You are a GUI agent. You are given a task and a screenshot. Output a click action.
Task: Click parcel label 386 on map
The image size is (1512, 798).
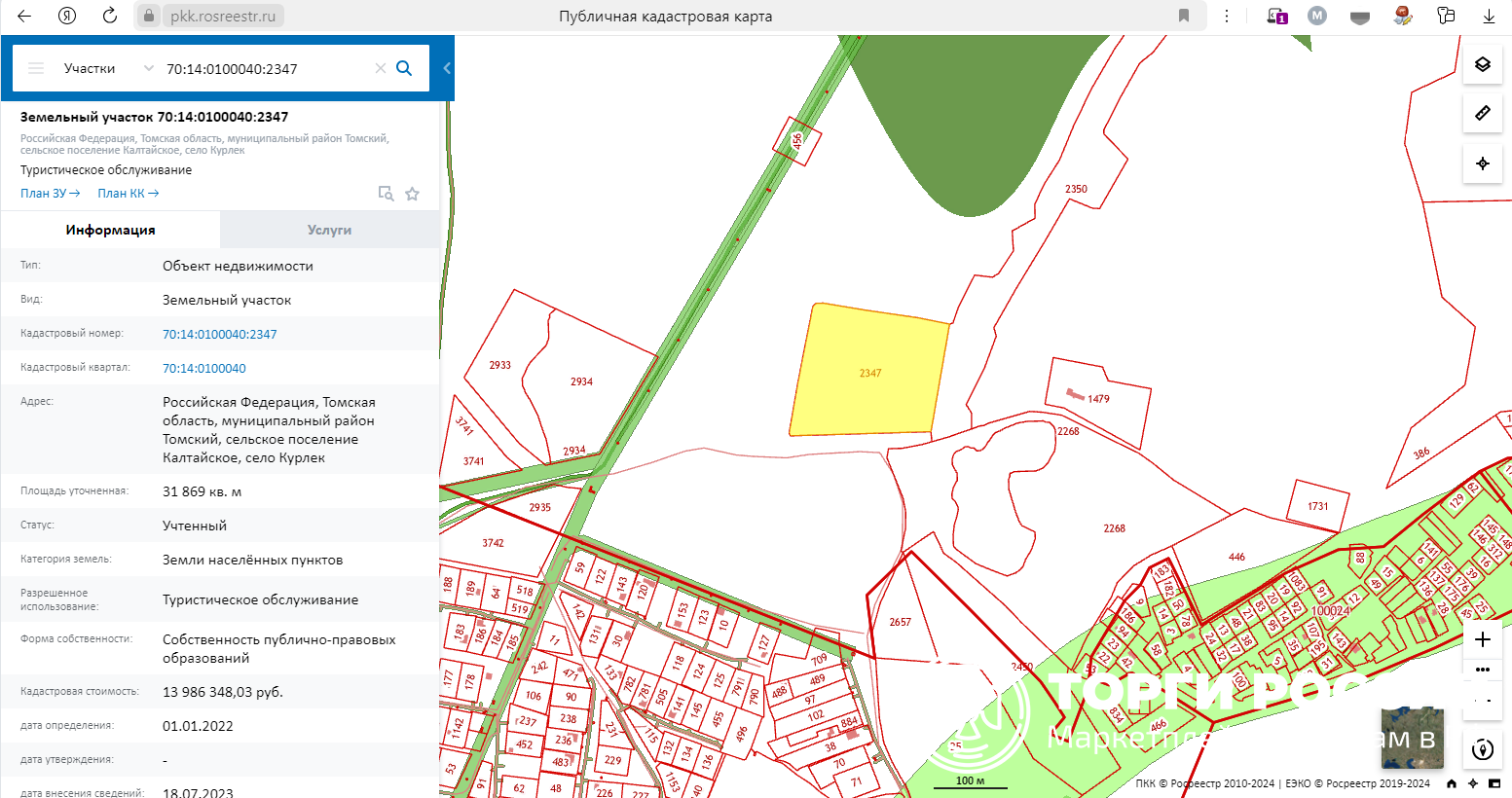(1421, 453)
